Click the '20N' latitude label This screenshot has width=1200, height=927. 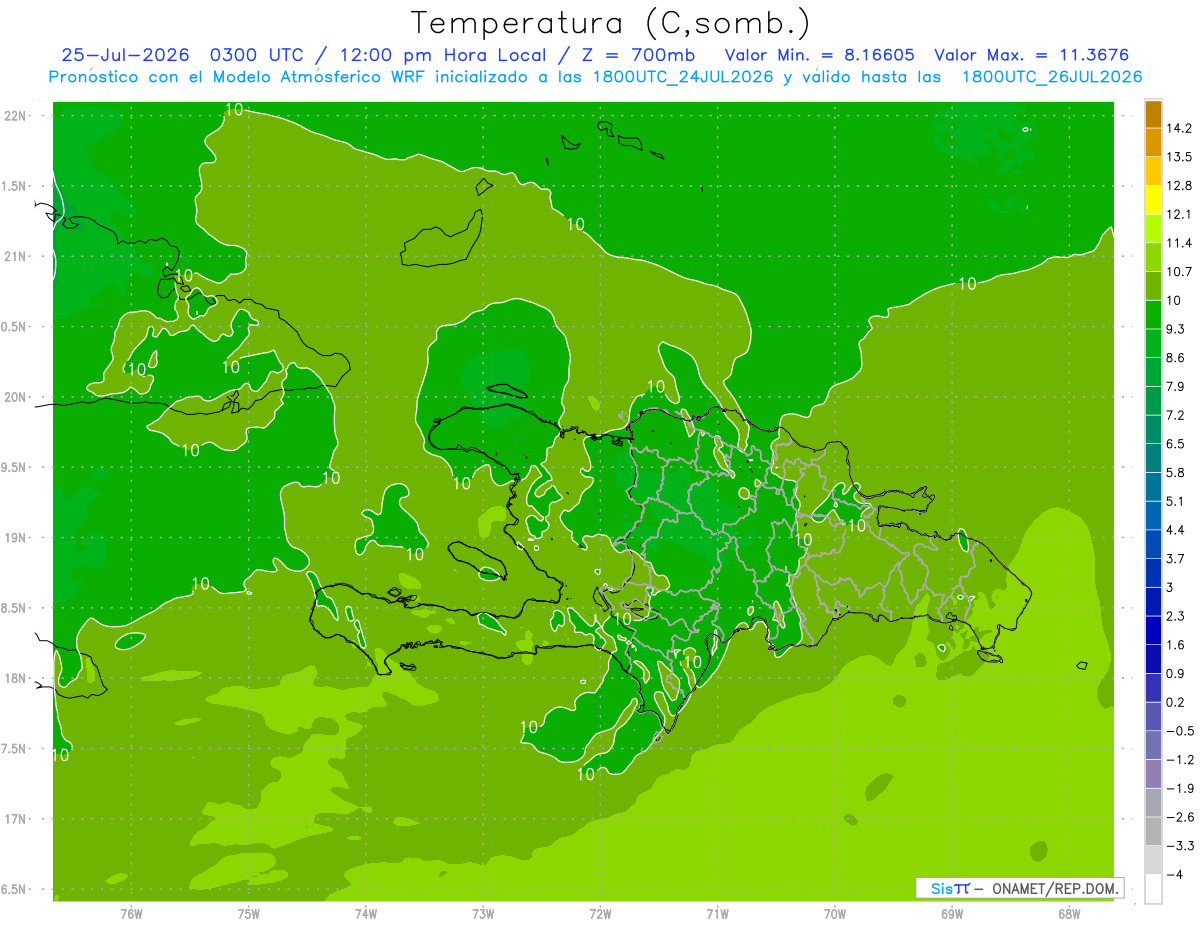pos(15,397)
